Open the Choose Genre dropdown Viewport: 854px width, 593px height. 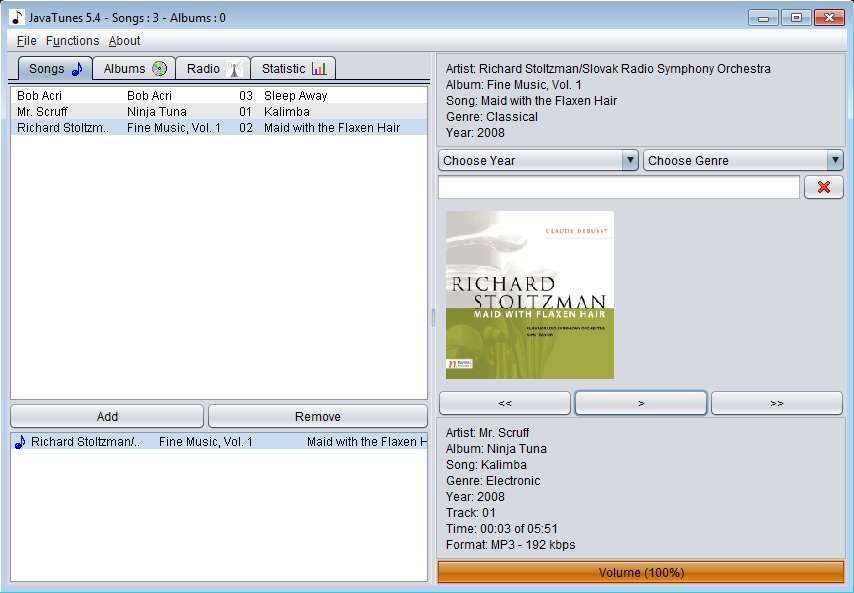tap(743, 161)
